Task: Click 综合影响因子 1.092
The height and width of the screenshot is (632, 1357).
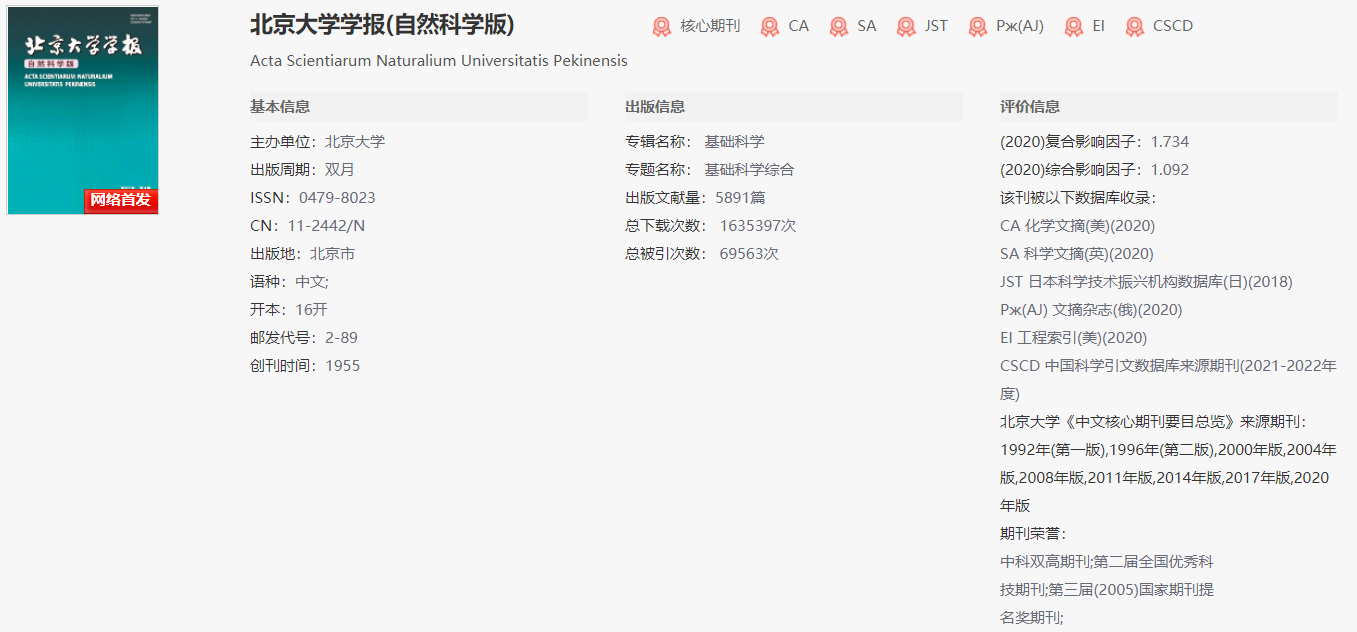Action: pyautogui.click(x=1095, y=170)
